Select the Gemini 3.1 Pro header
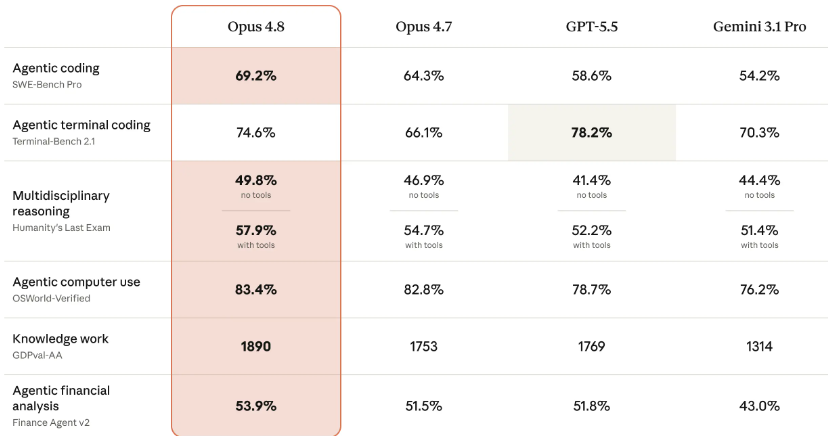 click(759, 26)
